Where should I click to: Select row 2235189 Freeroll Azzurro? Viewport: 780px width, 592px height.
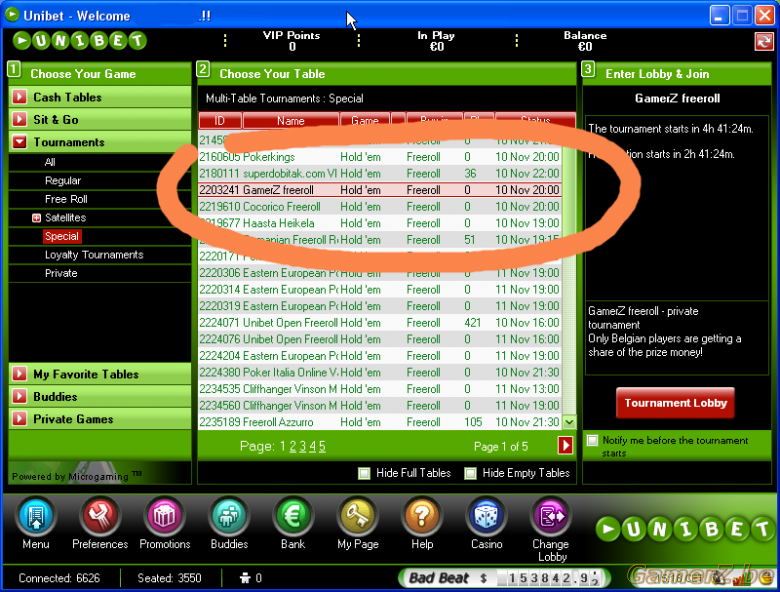point(380,422)
